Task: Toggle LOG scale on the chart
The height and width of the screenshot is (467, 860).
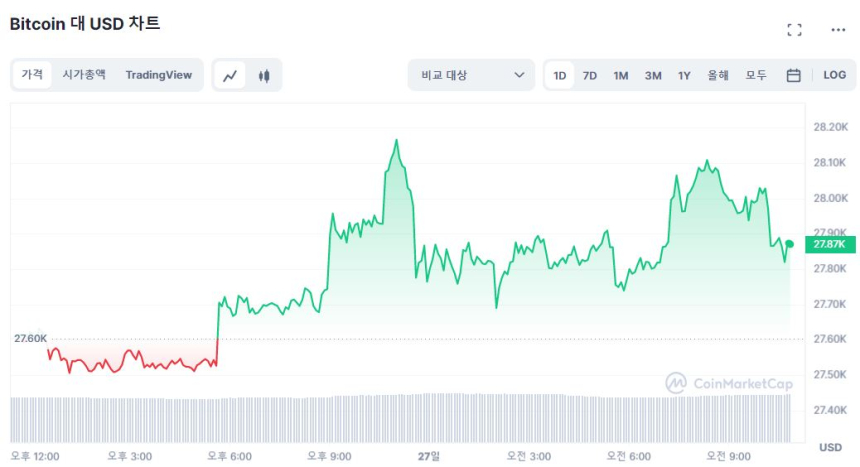Action: click(834, 75)
